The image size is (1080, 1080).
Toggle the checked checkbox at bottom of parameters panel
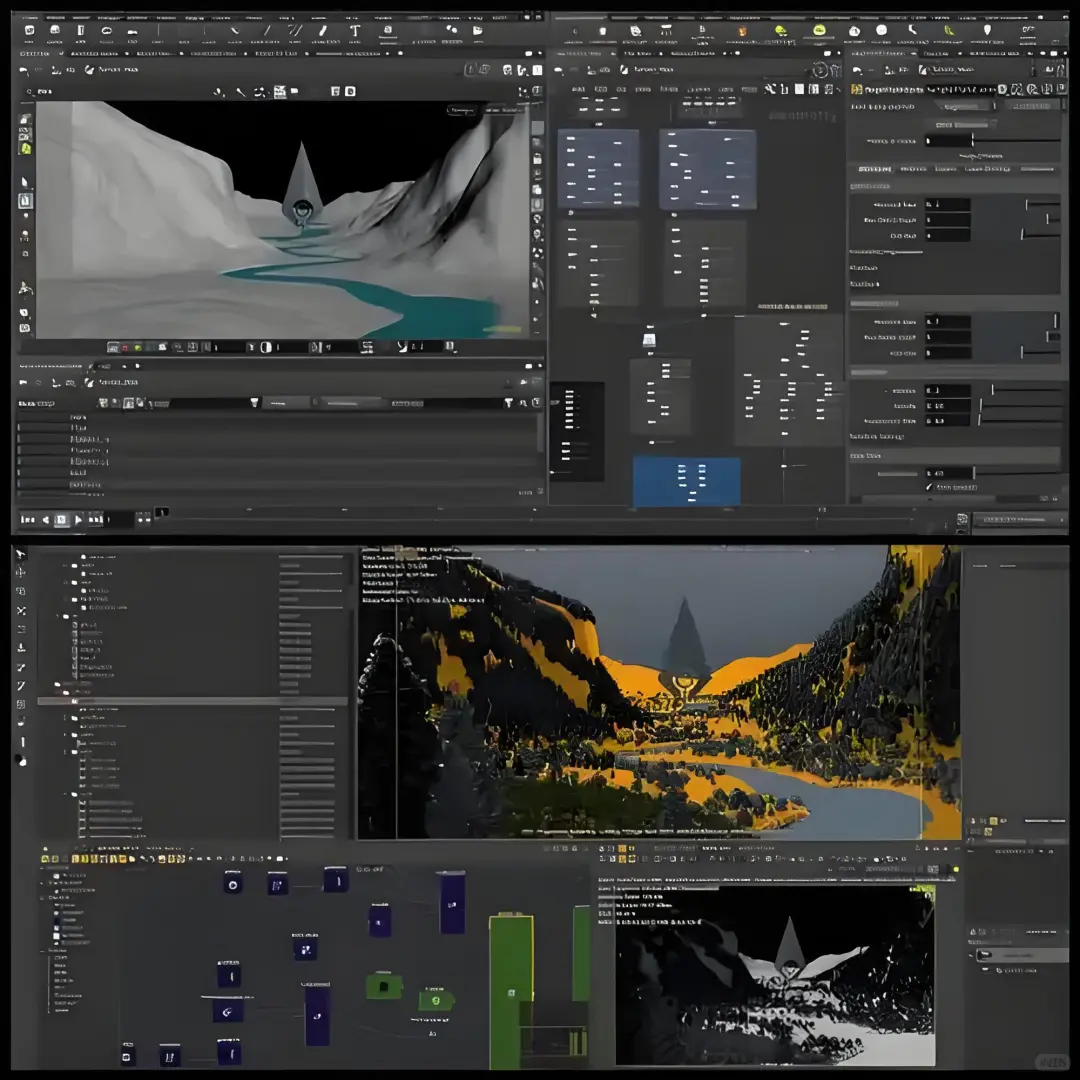(929, 487)
